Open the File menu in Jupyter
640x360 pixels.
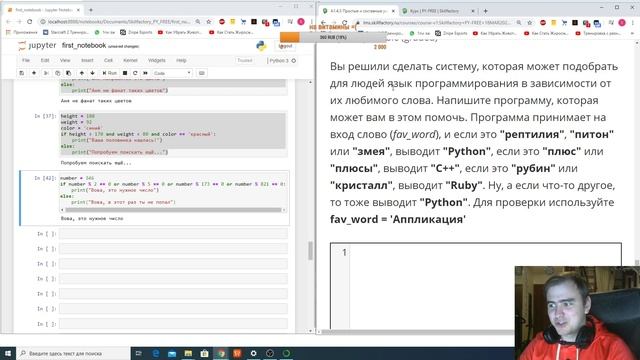pyautogui.click(x=26, y=60)
